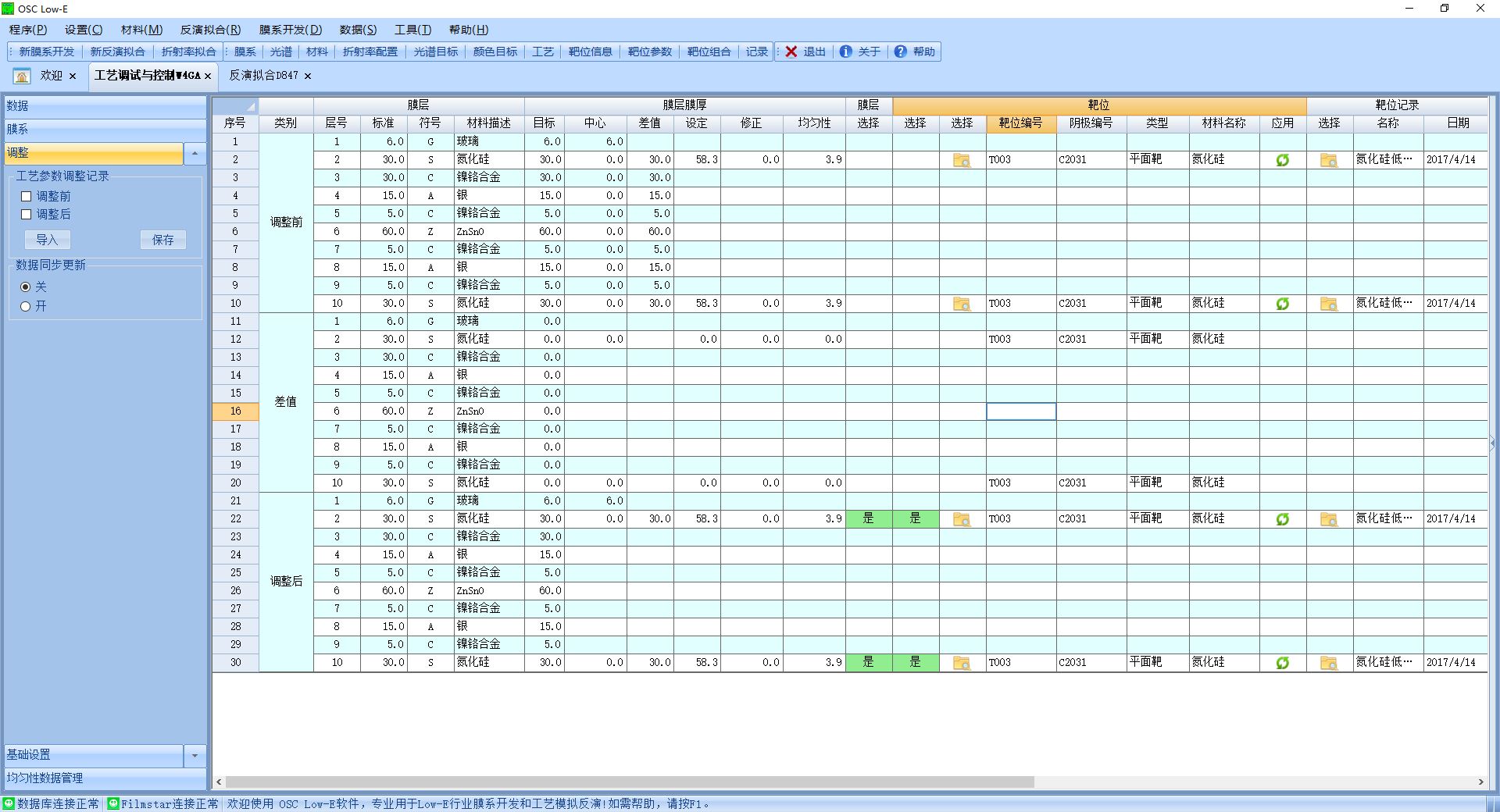The height and width of the screenshot is (812, 1500).
Task: Close the 反演拟合D847 tab
Action: pyautogui.click(x=308, y=76)
